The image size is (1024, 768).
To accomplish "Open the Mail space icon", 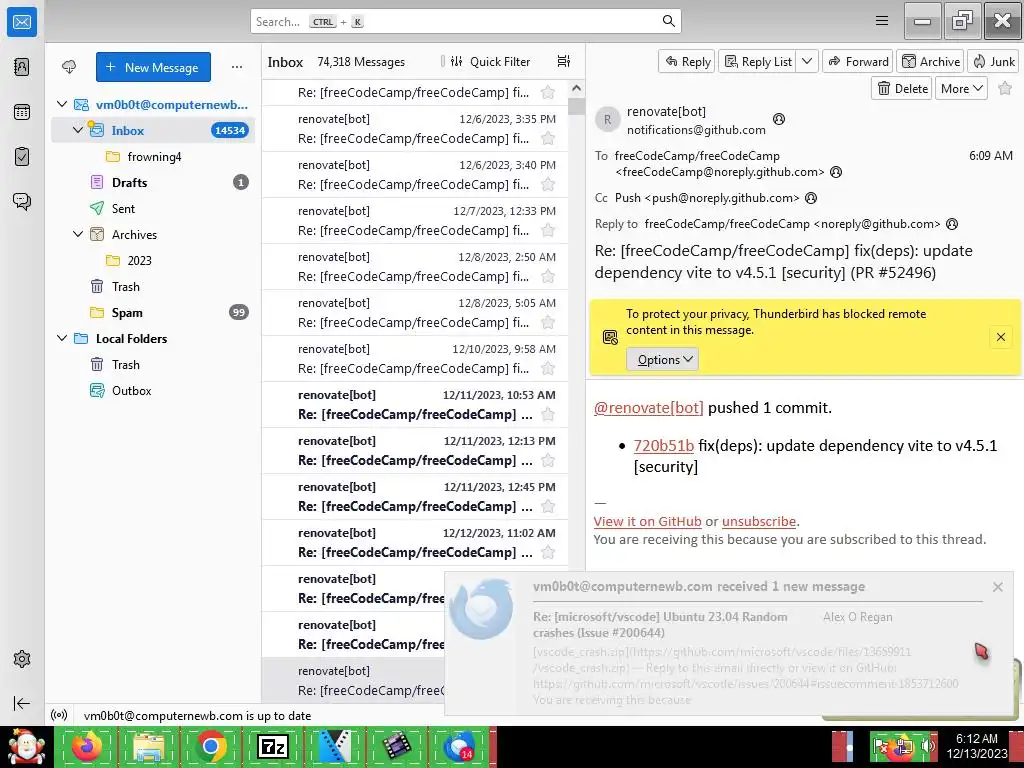I will click(x=22, y=22).
